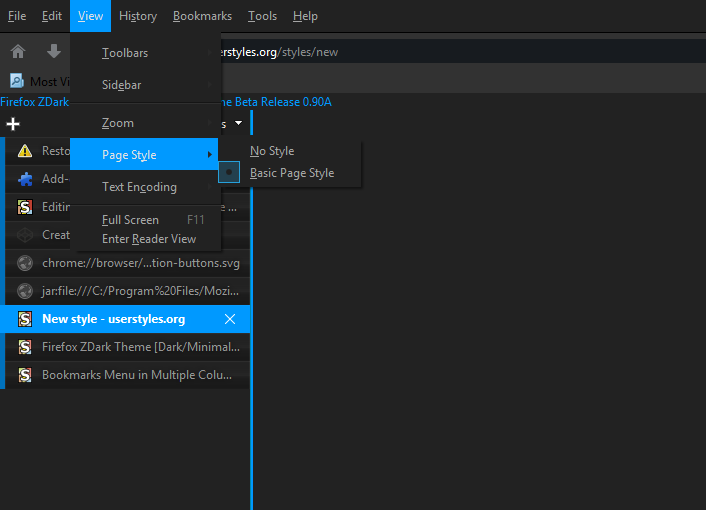Open the Text Encoding submenu

[145, 187]
